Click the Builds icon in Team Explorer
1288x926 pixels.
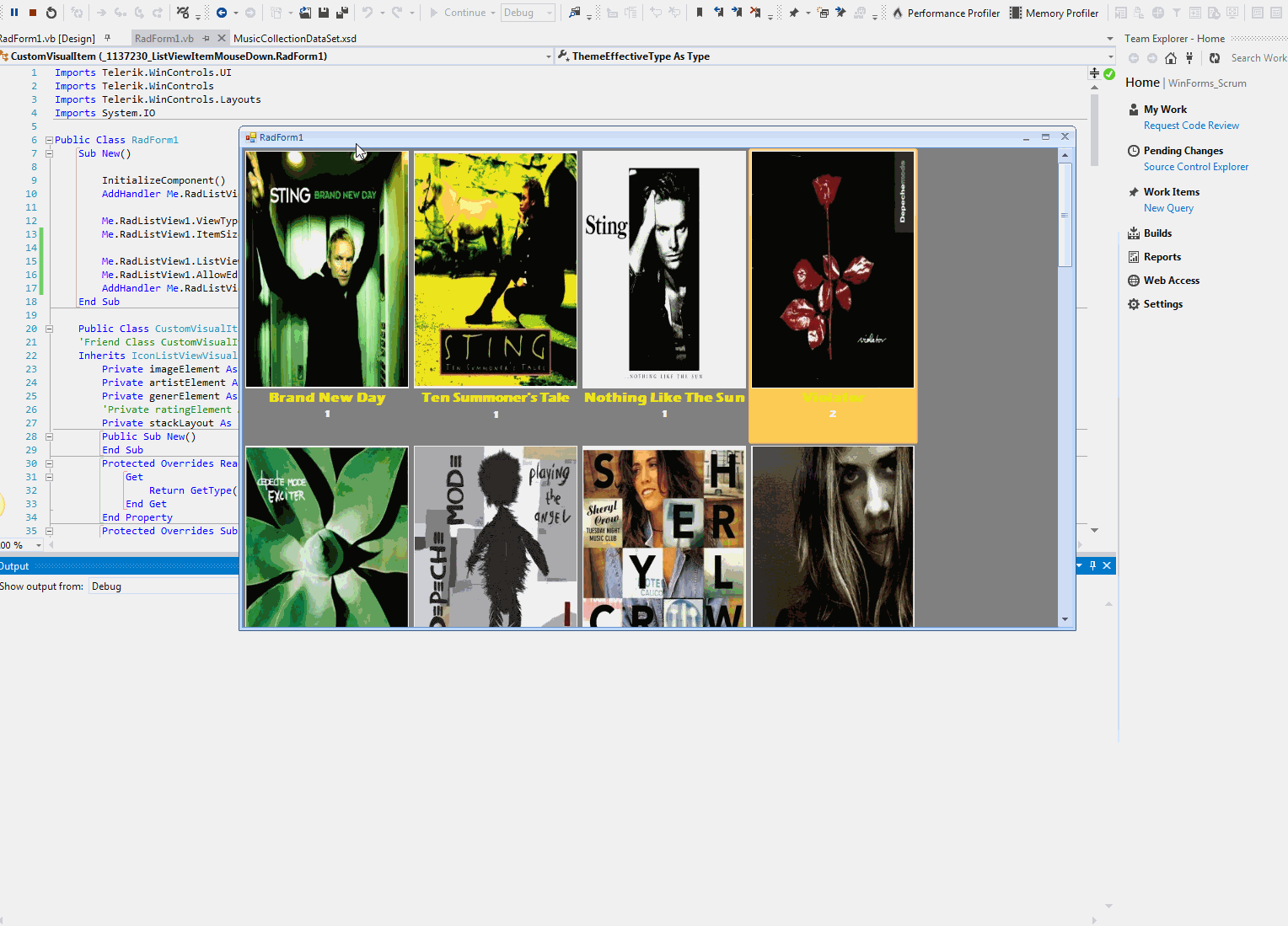1134,233
